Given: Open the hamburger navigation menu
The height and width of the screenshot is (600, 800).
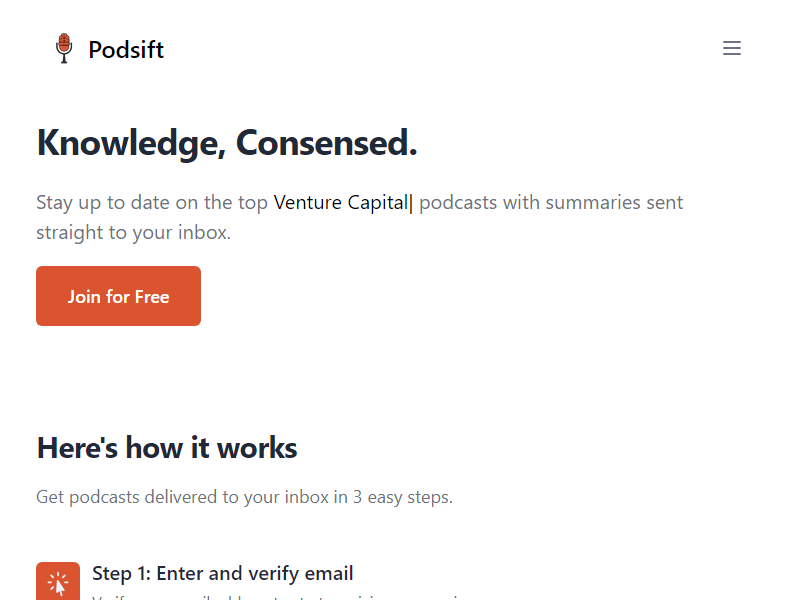Looking at the screenshot, I should coord(732,48).
